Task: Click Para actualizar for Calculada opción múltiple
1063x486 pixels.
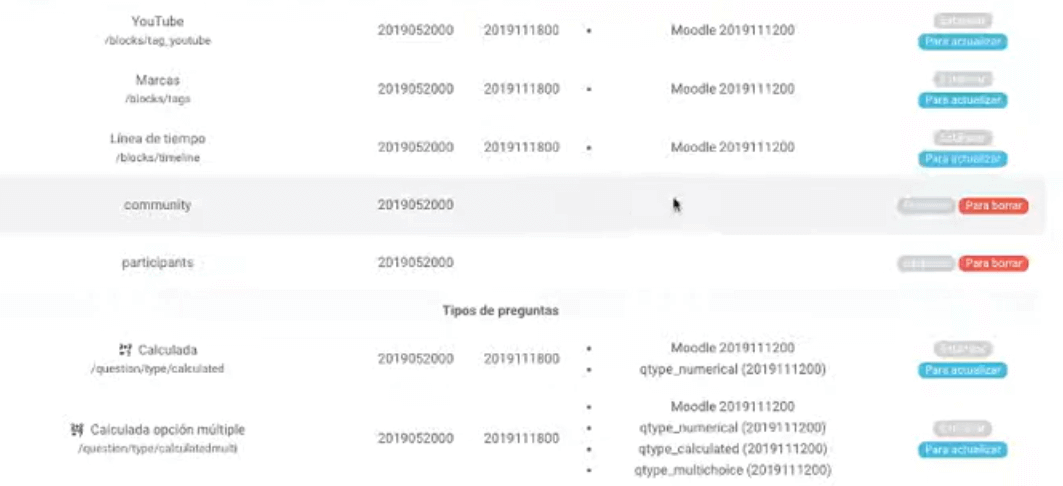Action: 963,450
